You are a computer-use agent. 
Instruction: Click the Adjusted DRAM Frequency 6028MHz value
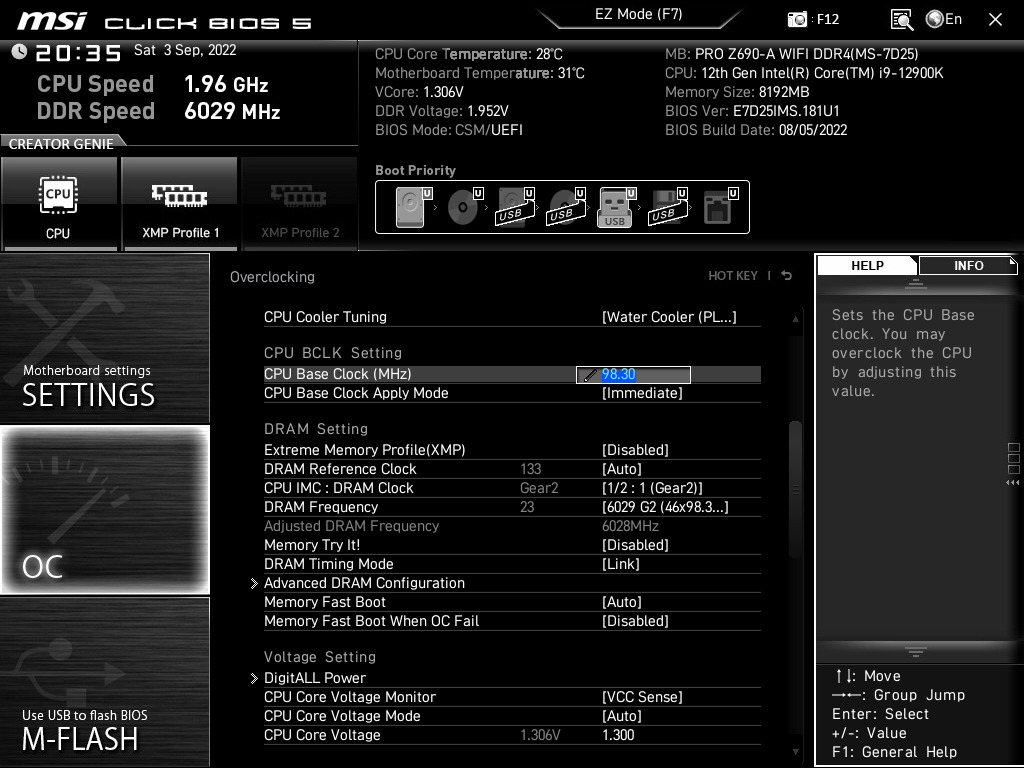coord(630,526)
